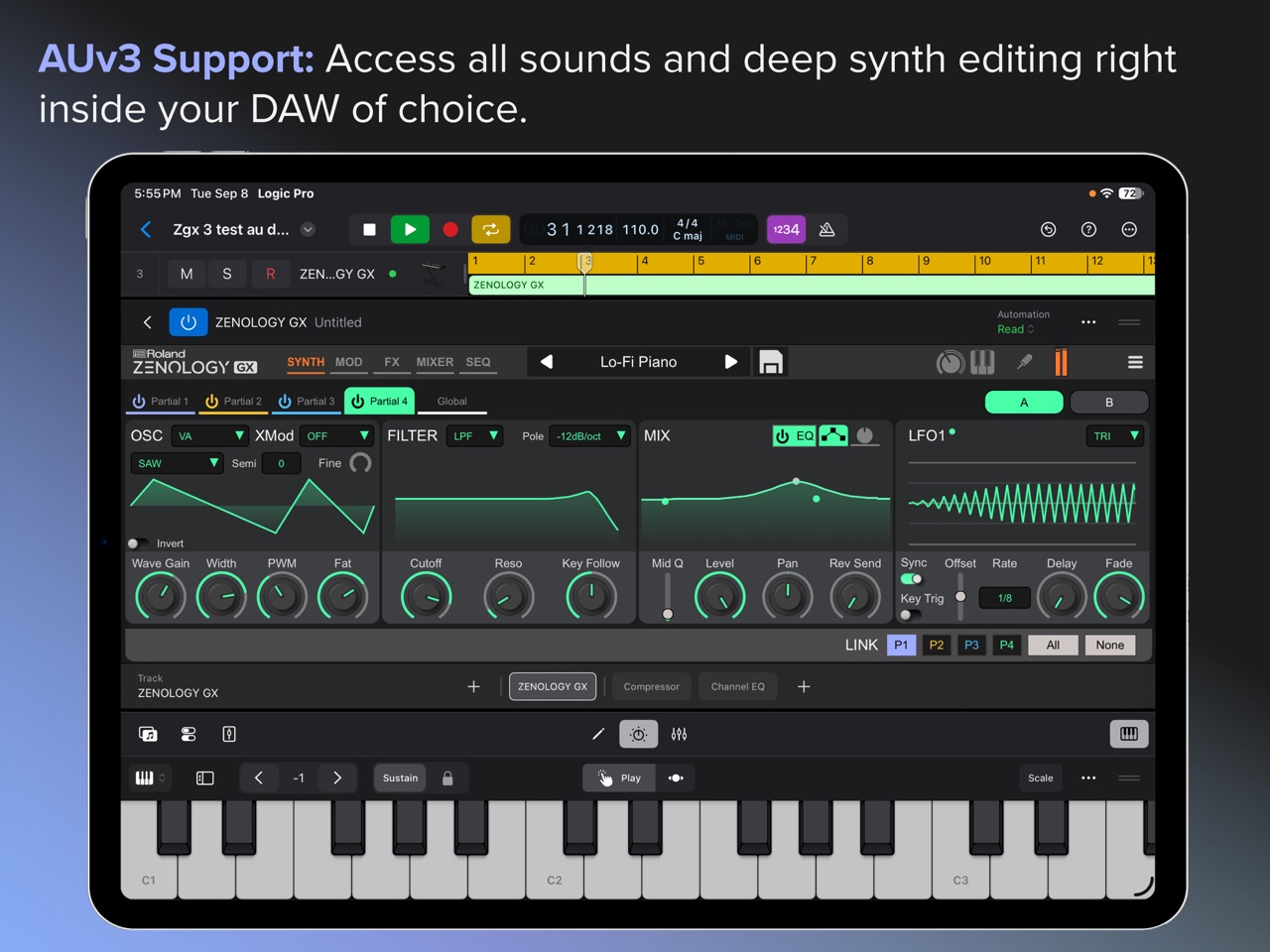Open the MIXER tab
The width and height of the screenshot is (1270, 952).
(435, 363)
